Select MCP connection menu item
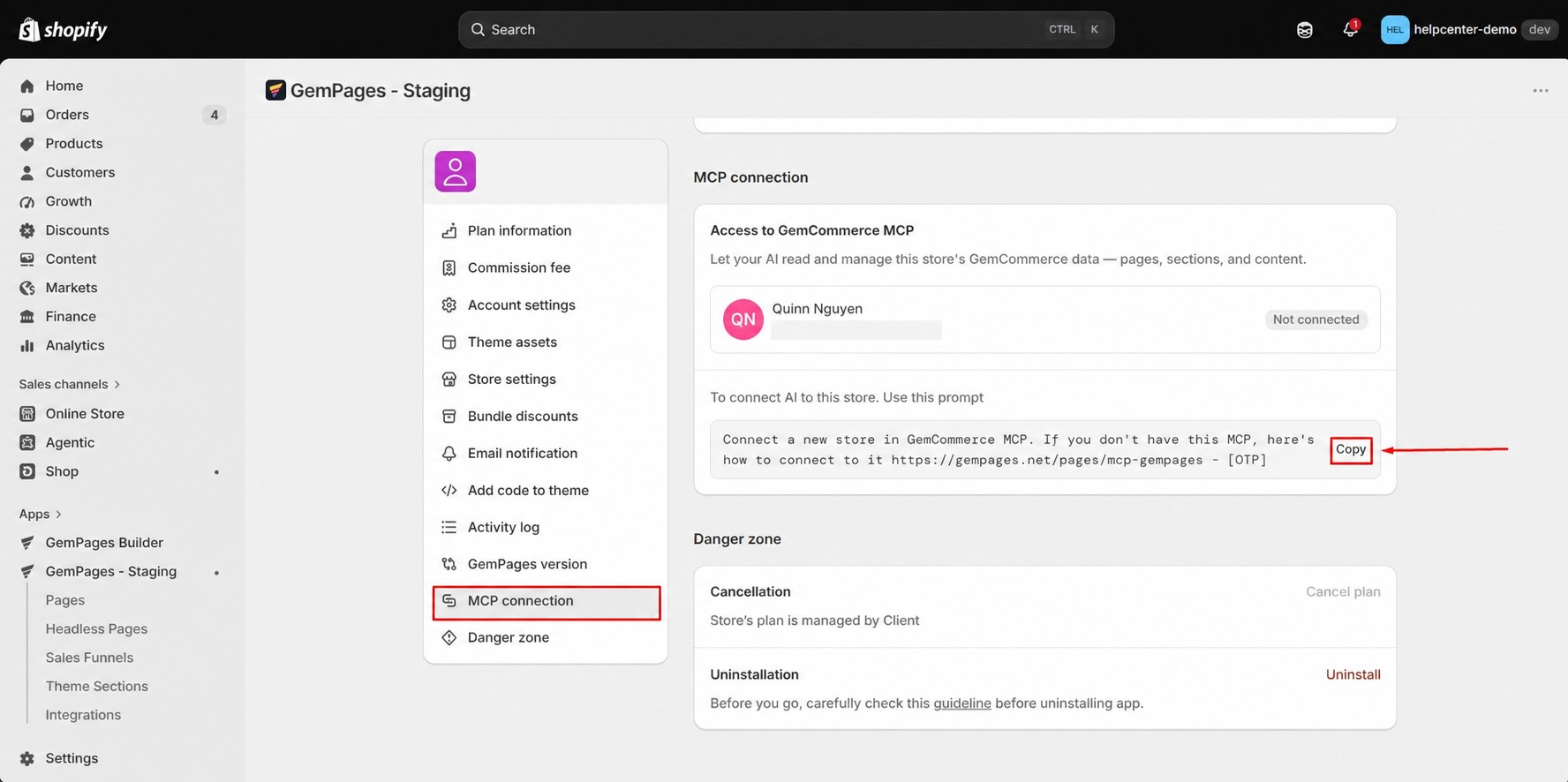The image size is (1568, 782). [547, 602]
